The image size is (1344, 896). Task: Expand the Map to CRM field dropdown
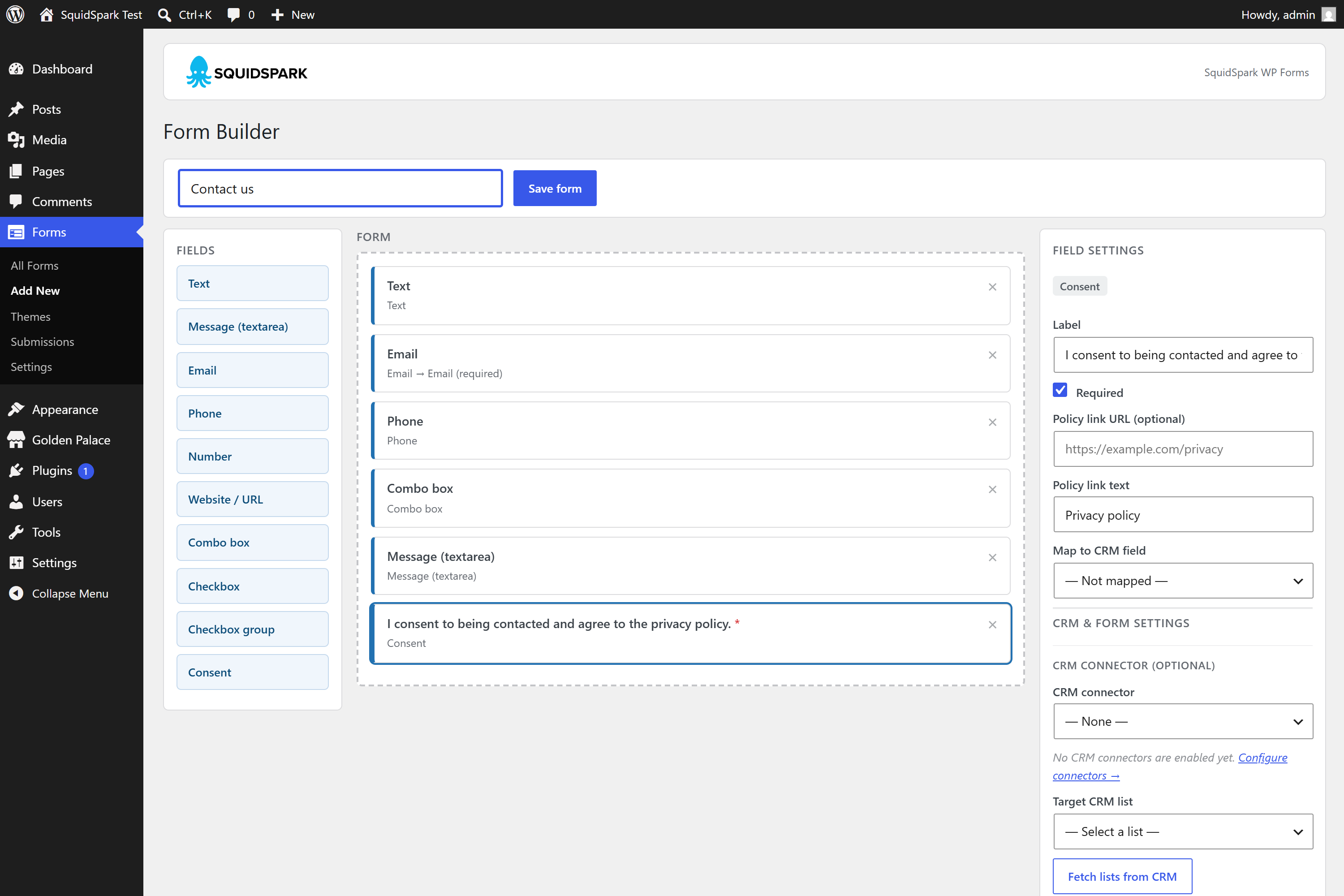tap(1183, 581)
